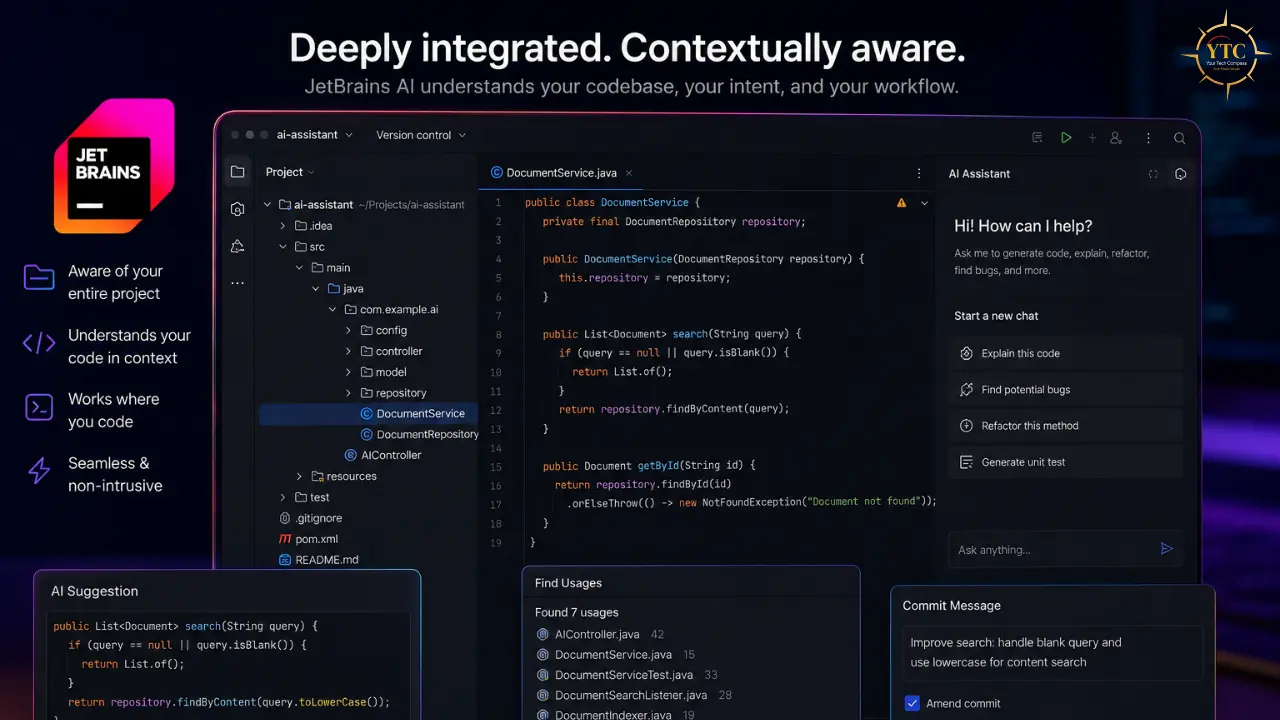The height and width of the screenshot is (720, 1280).
Task: Click Explain this code button
Action: coord(1066,353)
